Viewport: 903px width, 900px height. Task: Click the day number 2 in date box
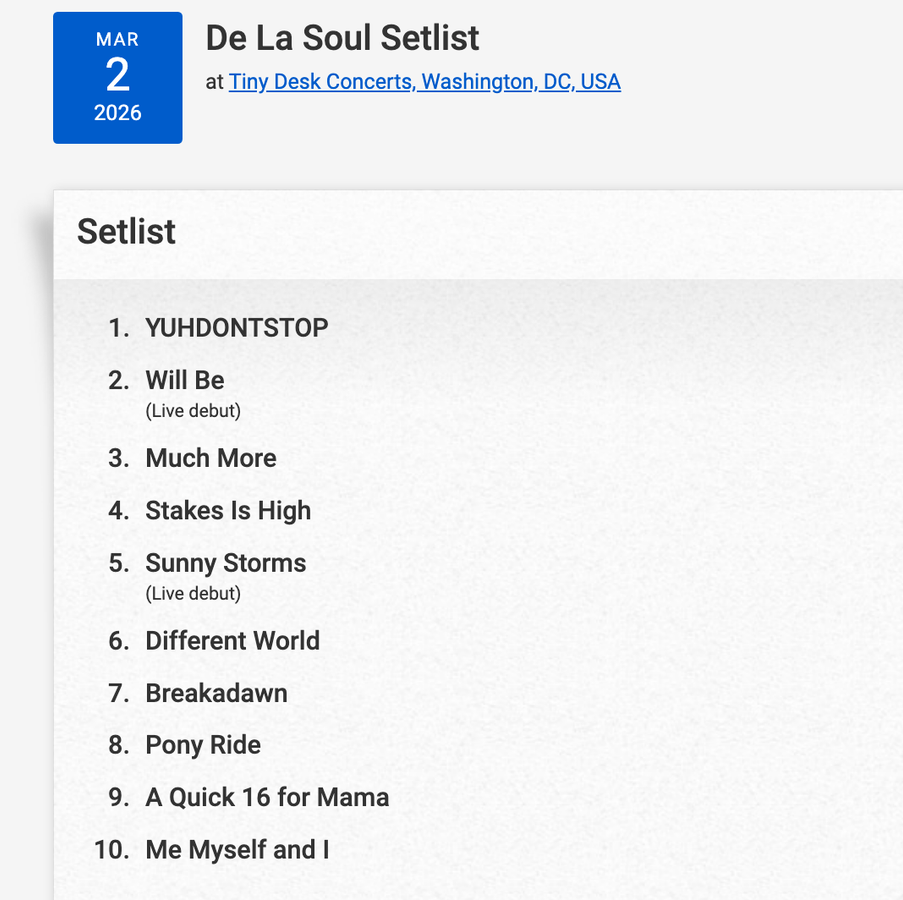point(118,76)
